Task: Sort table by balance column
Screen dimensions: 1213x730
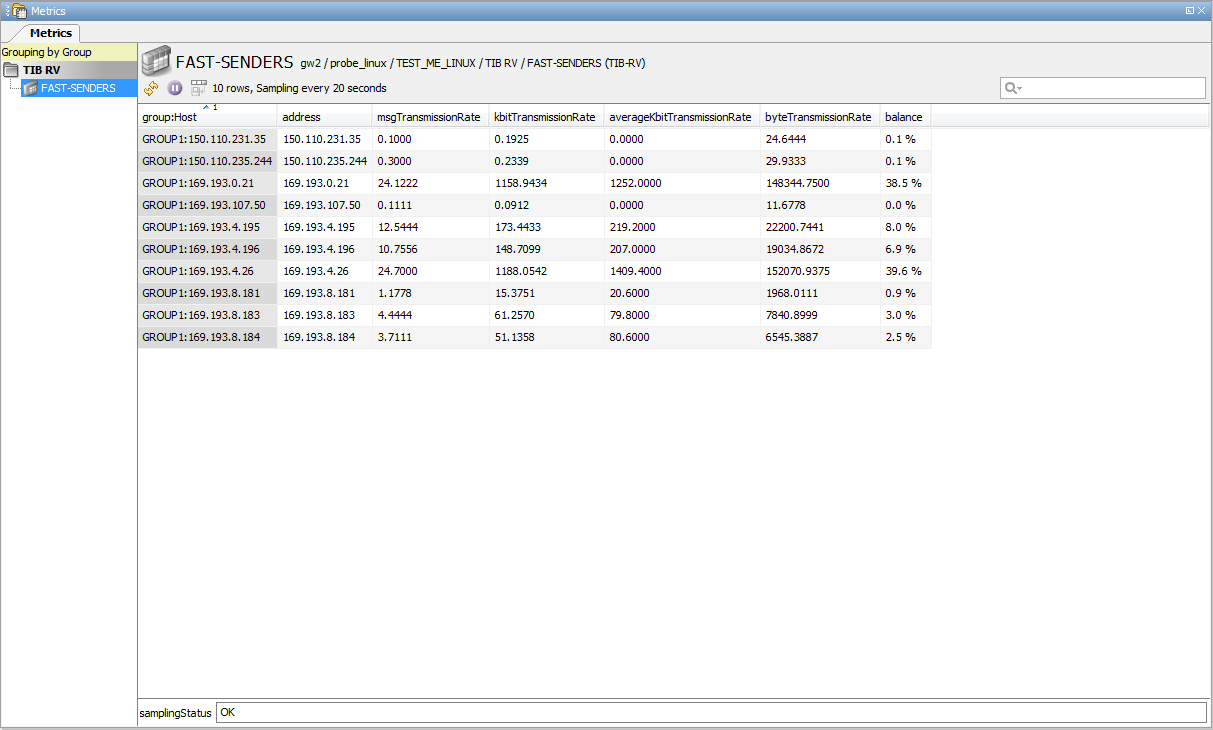Action: (904, 117)
